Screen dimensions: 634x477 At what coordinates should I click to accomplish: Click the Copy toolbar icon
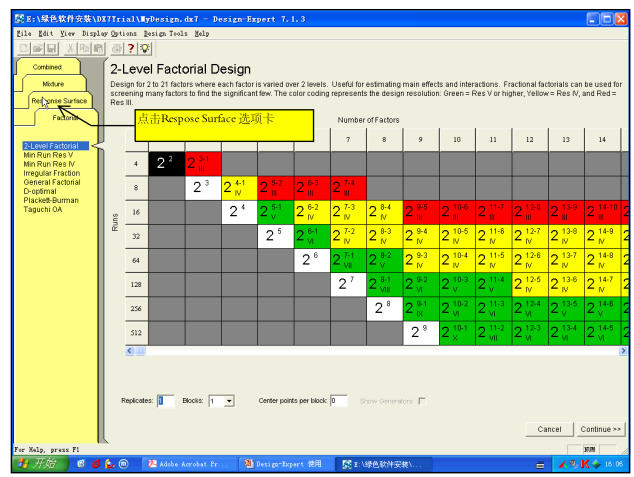(x=84, y=48)
